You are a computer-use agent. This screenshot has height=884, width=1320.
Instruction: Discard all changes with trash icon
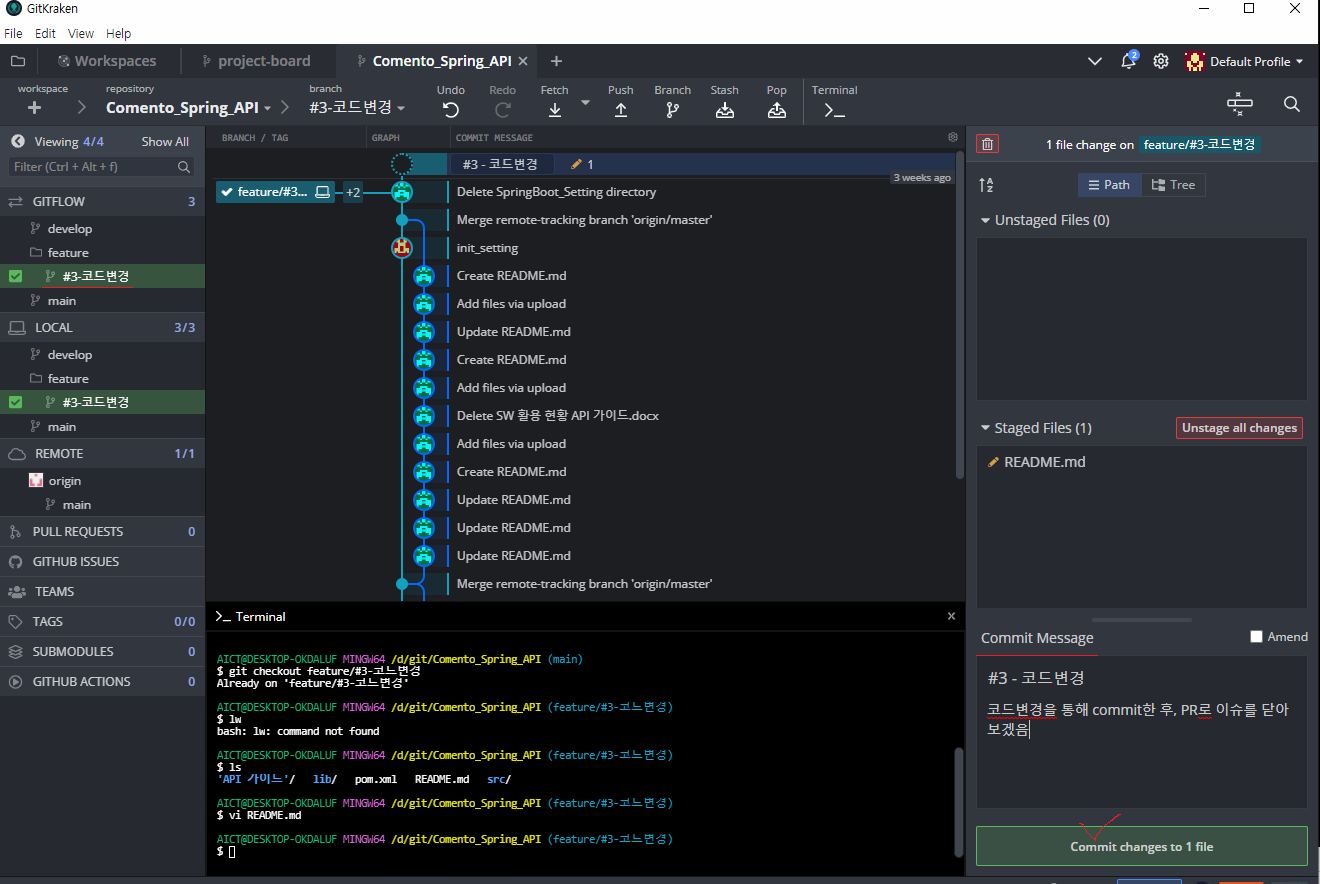click(988, 144)
